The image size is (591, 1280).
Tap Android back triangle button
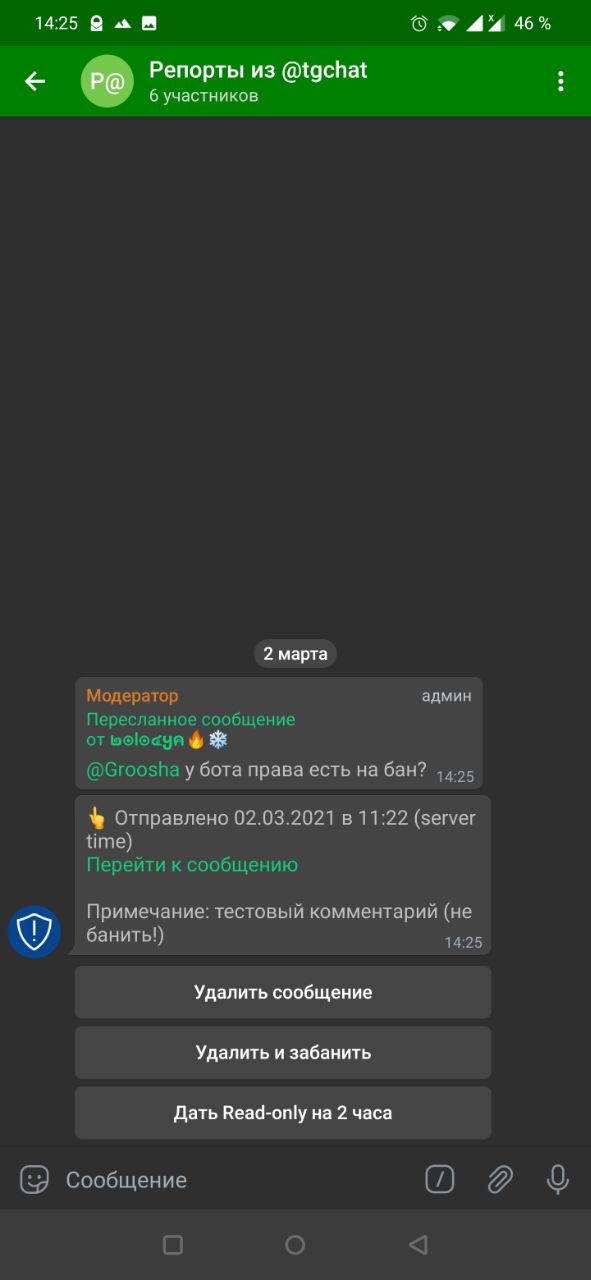418,1245
